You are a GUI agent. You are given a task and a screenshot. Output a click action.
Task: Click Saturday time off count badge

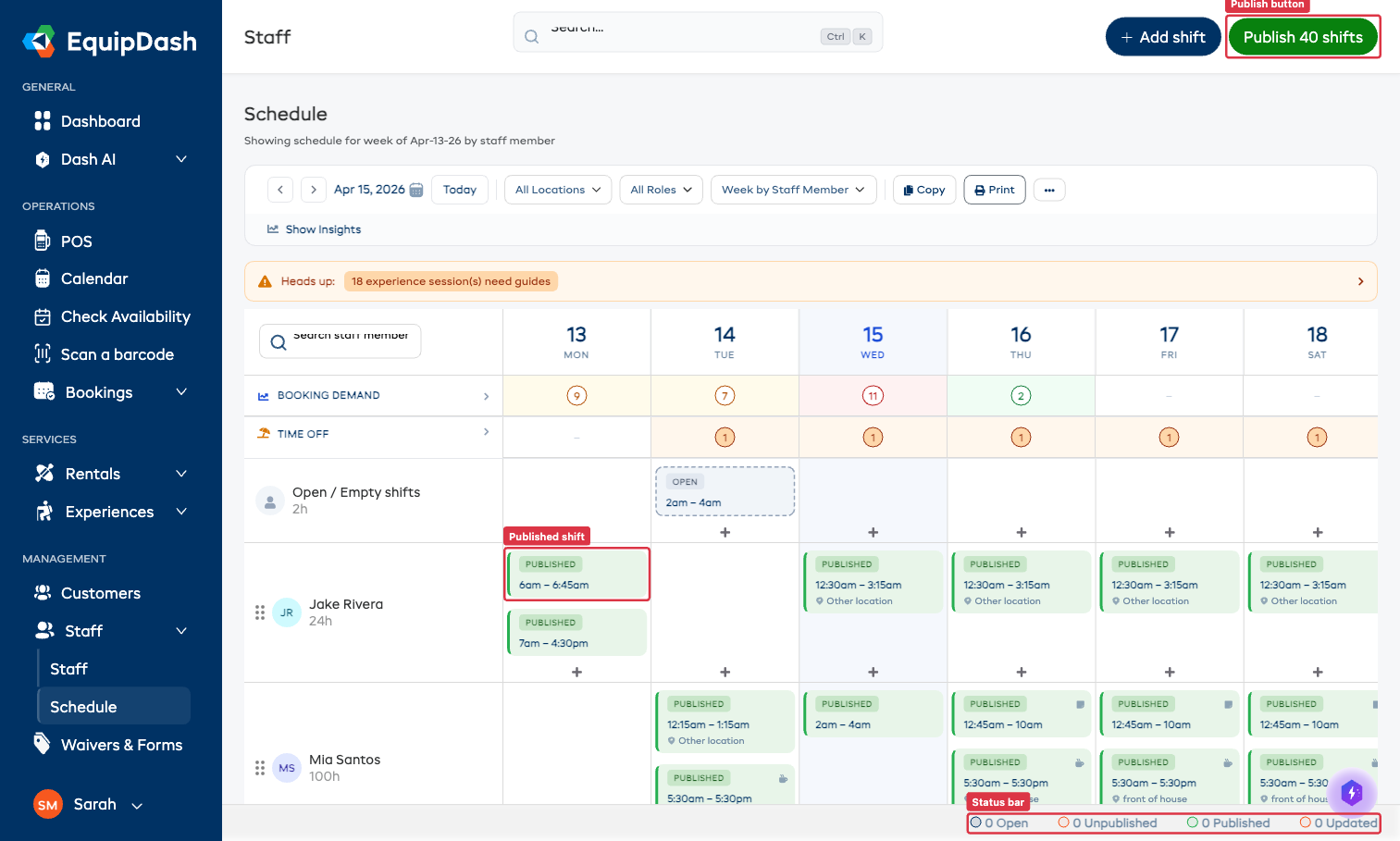coord(1317,438)
